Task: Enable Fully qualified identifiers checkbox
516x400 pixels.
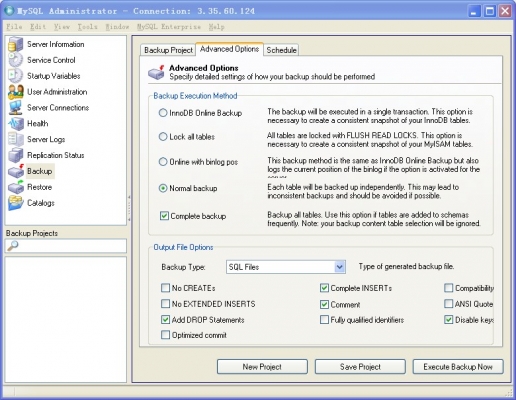Action: tap(324, 320)
